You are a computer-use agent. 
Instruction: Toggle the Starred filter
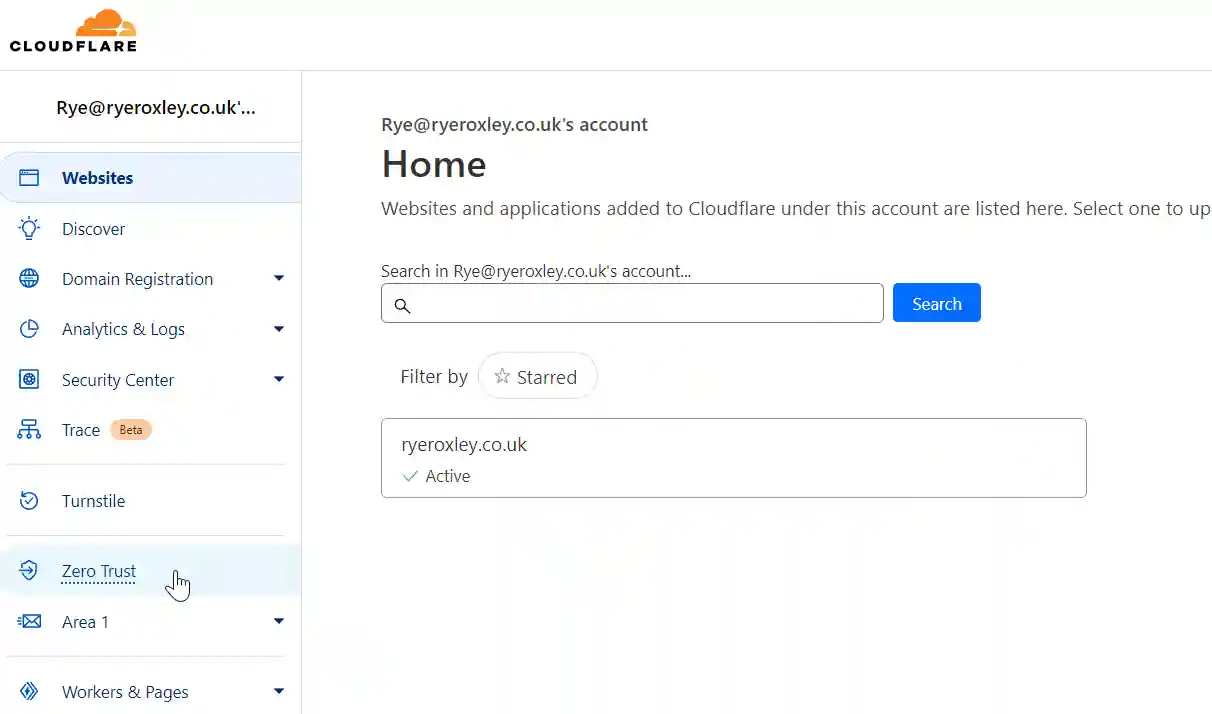[x=537, y=376]
